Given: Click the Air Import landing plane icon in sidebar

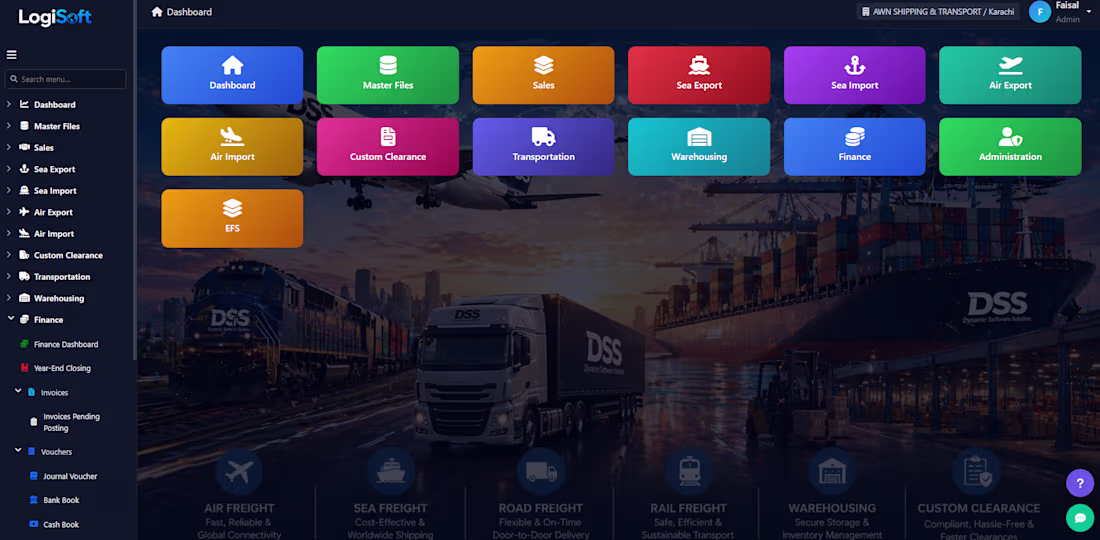Looking at the screenshot, I should pos(25,234).
